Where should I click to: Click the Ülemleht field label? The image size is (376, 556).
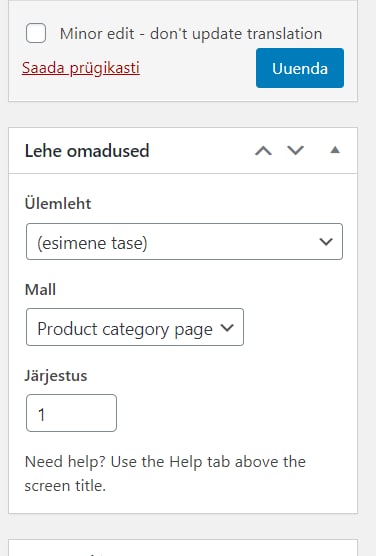pos(58,204)
